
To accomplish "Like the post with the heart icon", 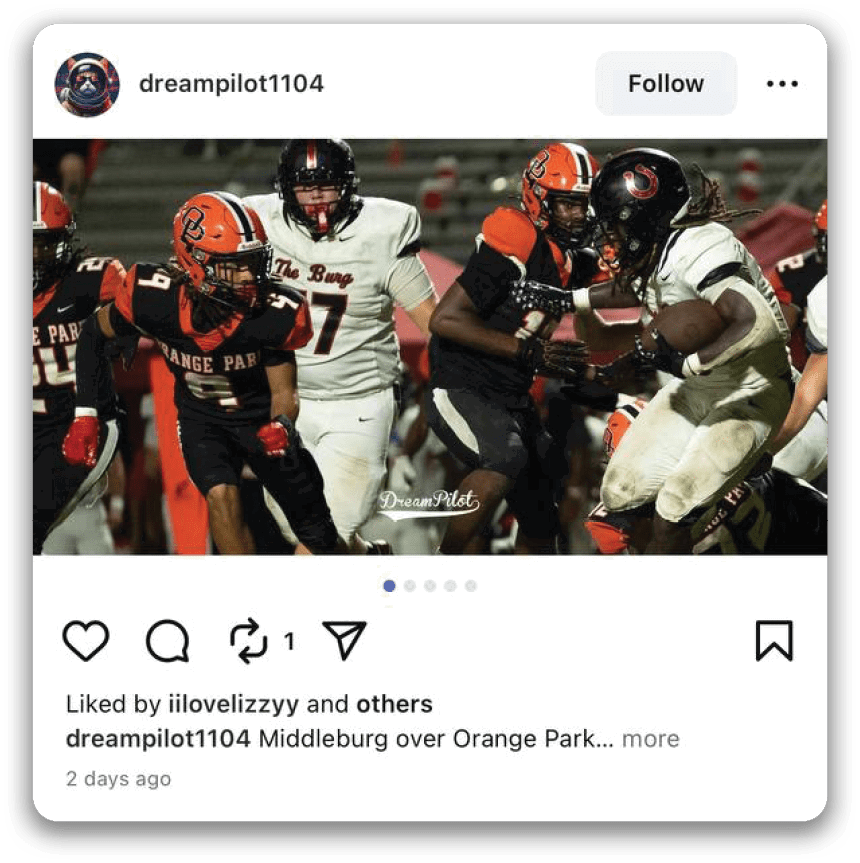I will pyautogui.click(x=86, y=640).
